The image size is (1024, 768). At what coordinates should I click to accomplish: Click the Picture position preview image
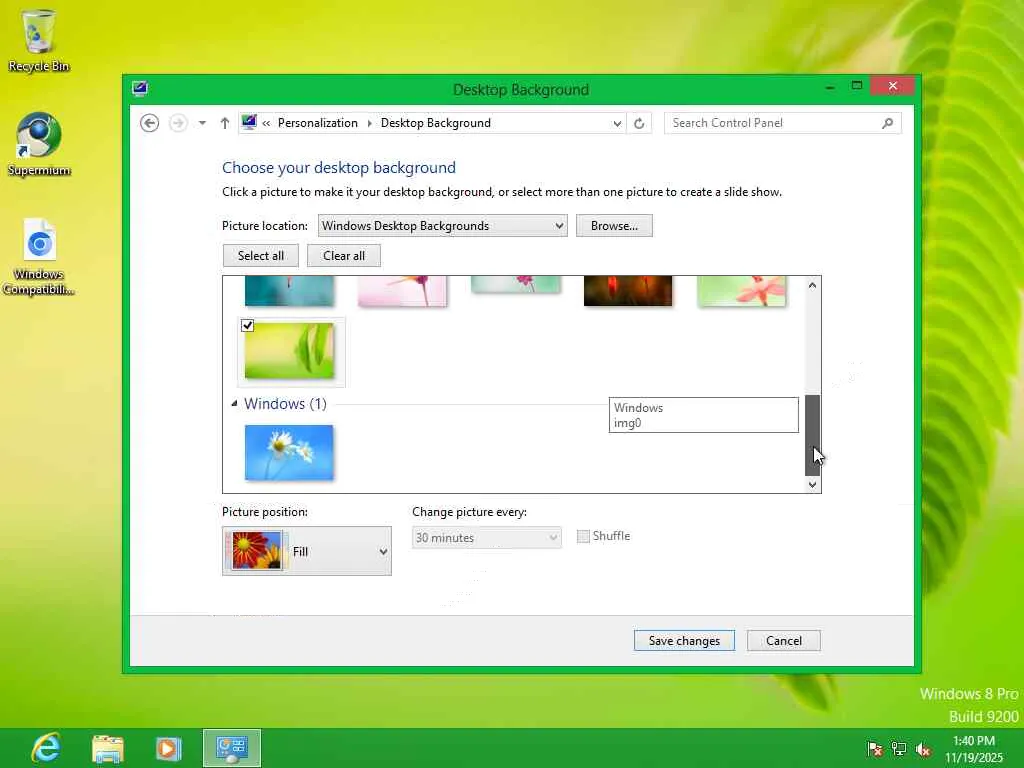(257, 551)
